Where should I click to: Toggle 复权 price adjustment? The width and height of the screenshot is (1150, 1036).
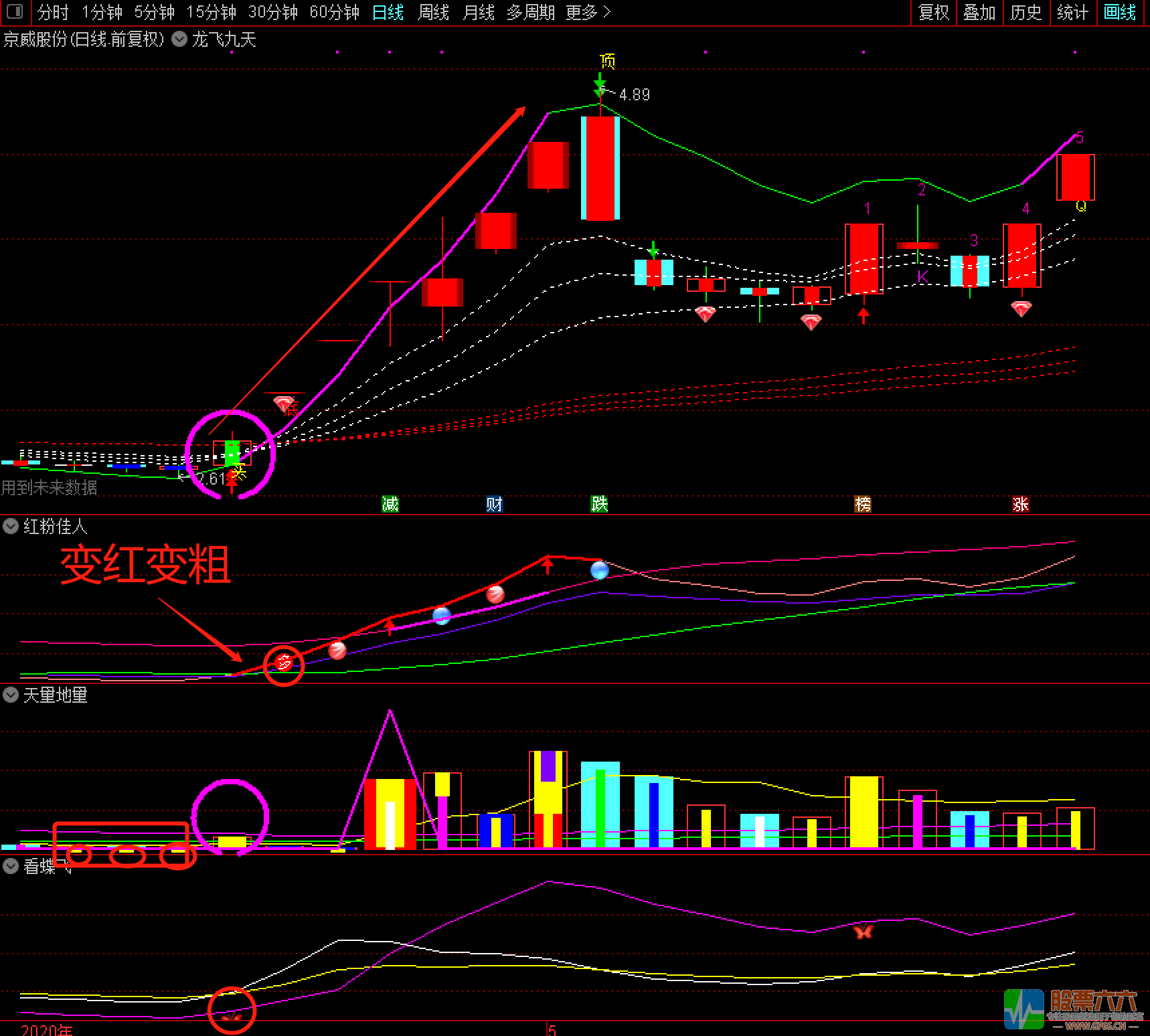[x=933, y=12]
